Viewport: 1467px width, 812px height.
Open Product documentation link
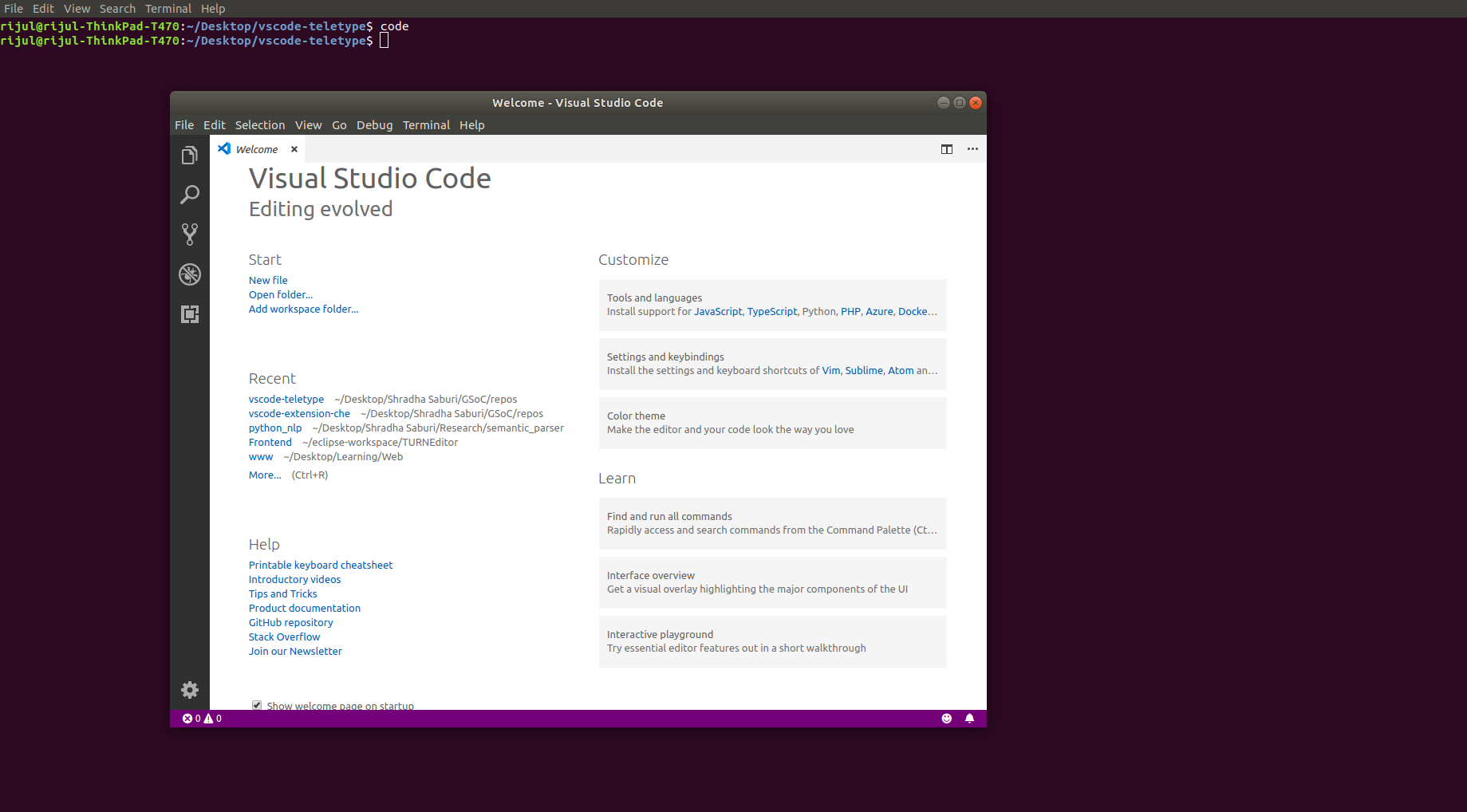tap(305, 608)
